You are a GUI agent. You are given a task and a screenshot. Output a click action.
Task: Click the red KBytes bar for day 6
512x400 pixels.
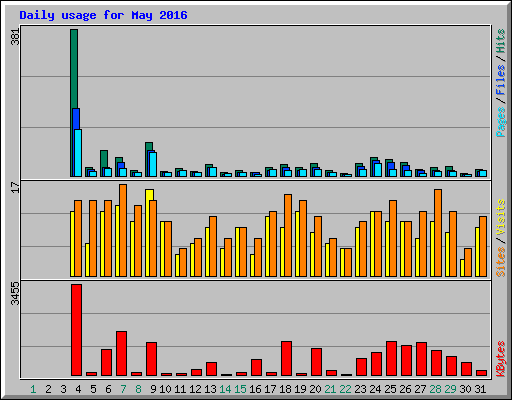click(106, 363)
